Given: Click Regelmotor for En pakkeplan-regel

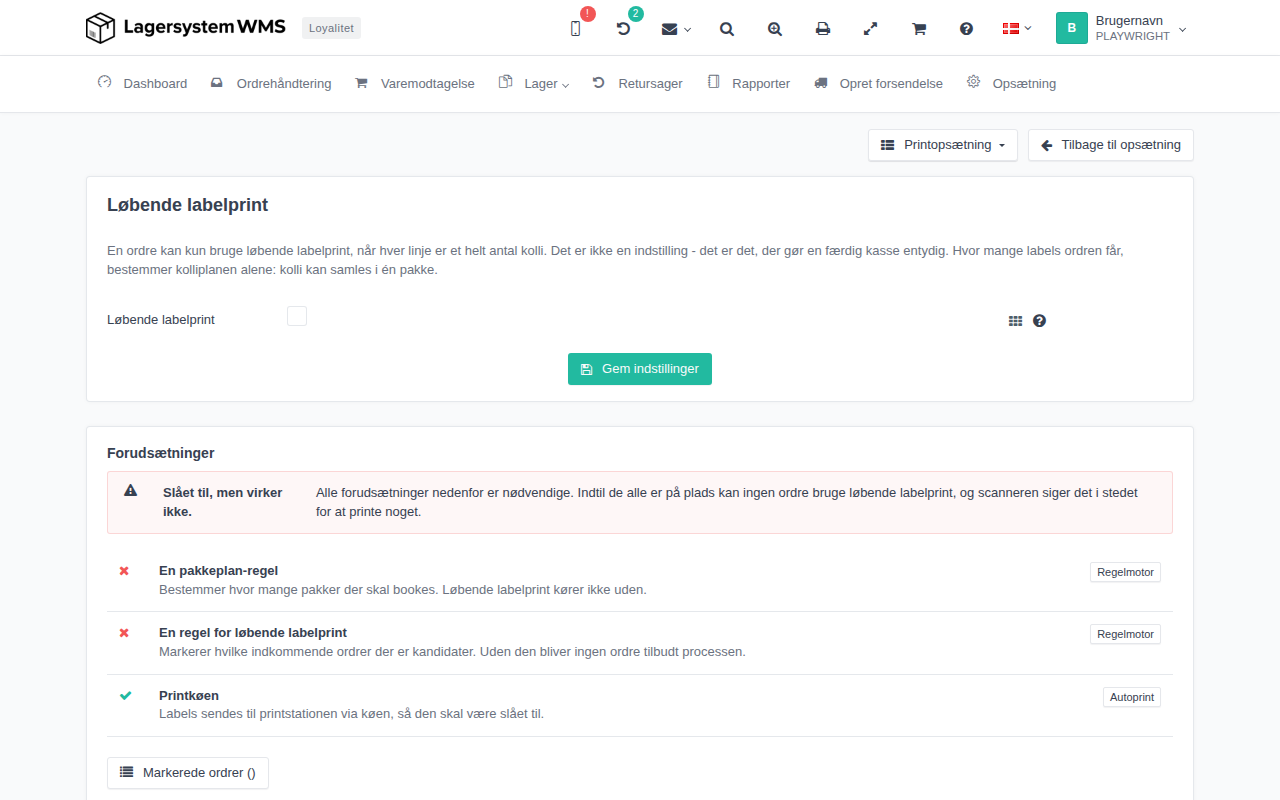Looking at the screenshot, I should point(1125,573).
